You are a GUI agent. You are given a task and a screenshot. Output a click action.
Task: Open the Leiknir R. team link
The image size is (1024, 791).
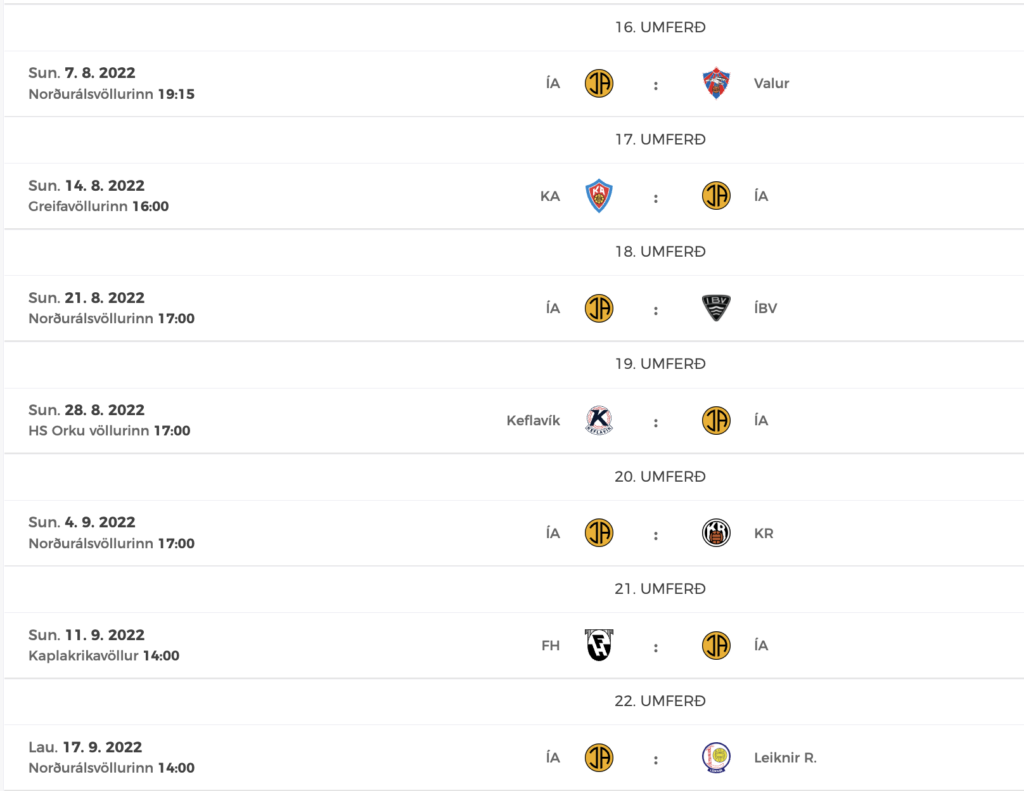(x=785, y=758)
